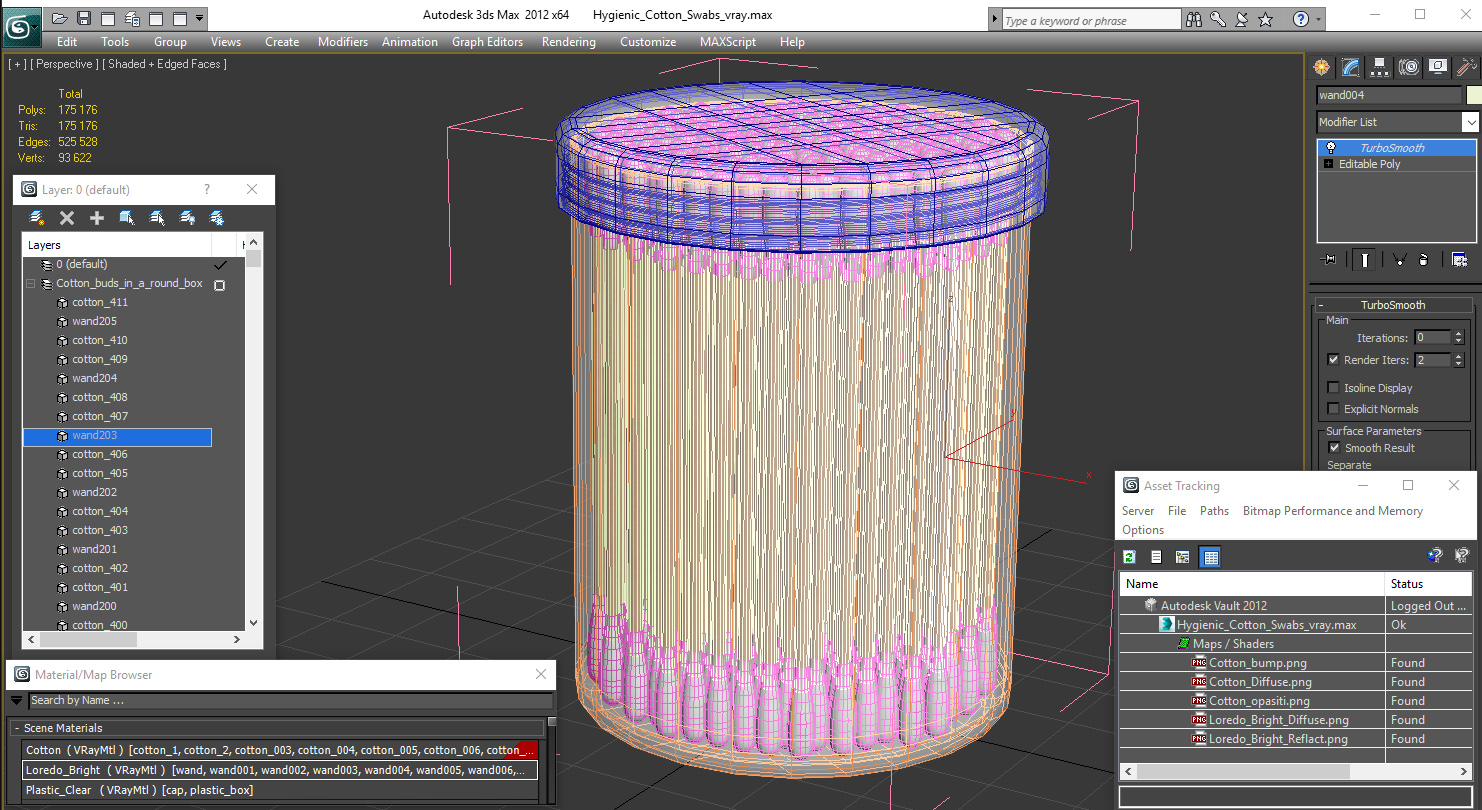Screen dimensions: 1482x810
Task: Click Hide/Unhide All Layers icon
Action: pyautogui.click(x=187, y=217)
